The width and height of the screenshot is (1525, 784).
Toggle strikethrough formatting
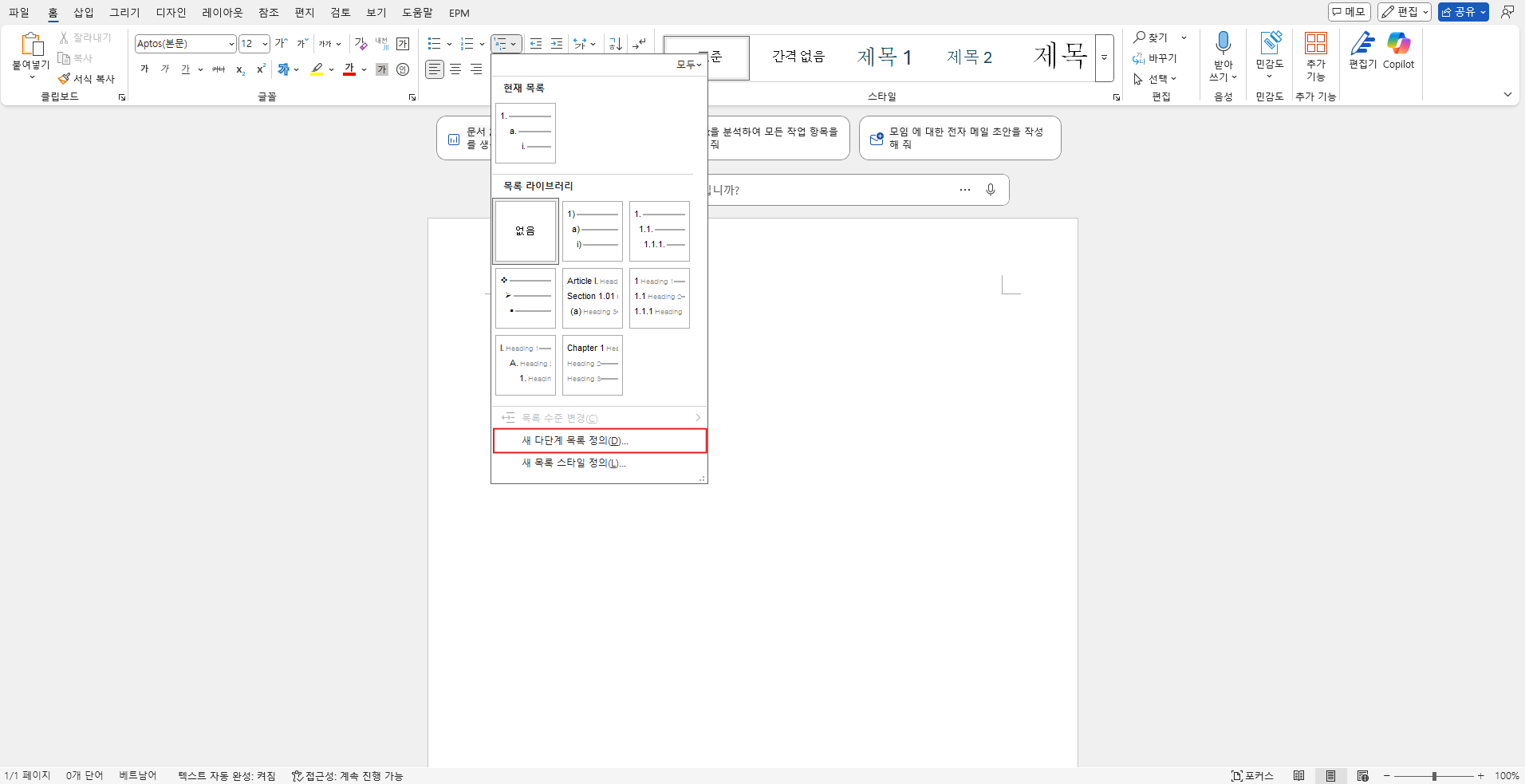click(219, 69)
